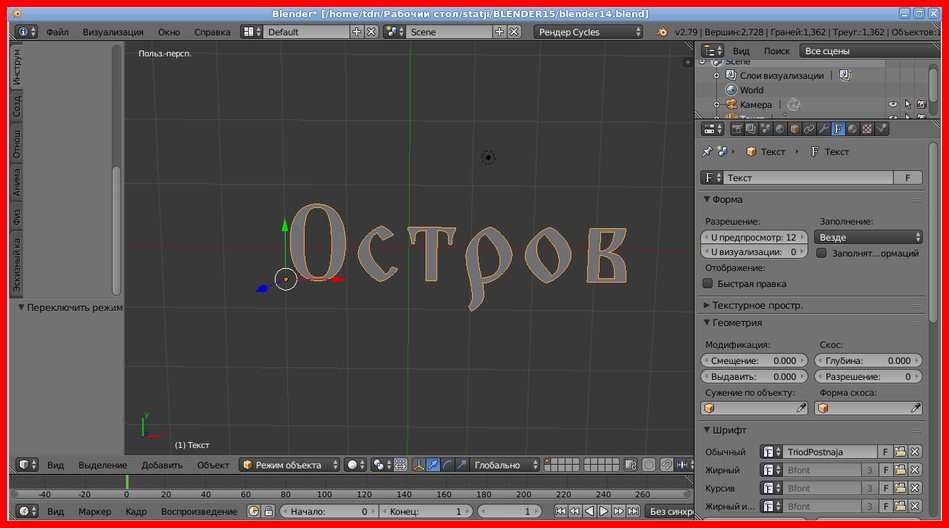Screen dimensions: 949x528
Task: Select the rotate manipulator arc icon
Action: pyautogui.click(x=447, y=465)
